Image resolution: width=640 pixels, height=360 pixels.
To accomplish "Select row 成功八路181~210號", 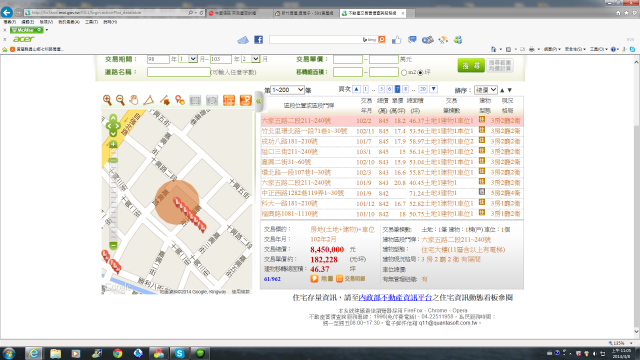I will point(392,141).
